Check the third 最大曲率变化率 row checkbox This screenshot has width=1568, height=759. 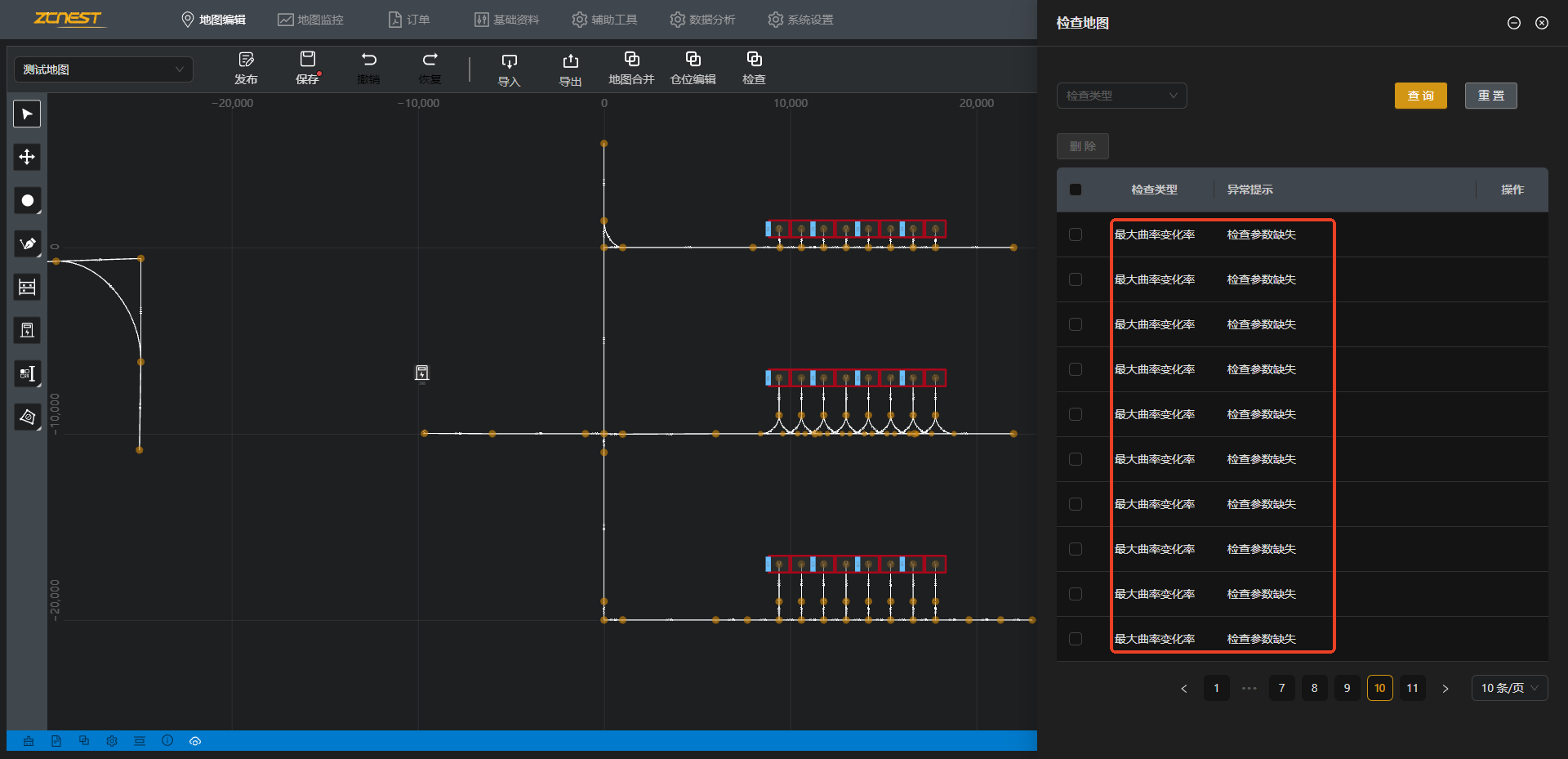1076,324
